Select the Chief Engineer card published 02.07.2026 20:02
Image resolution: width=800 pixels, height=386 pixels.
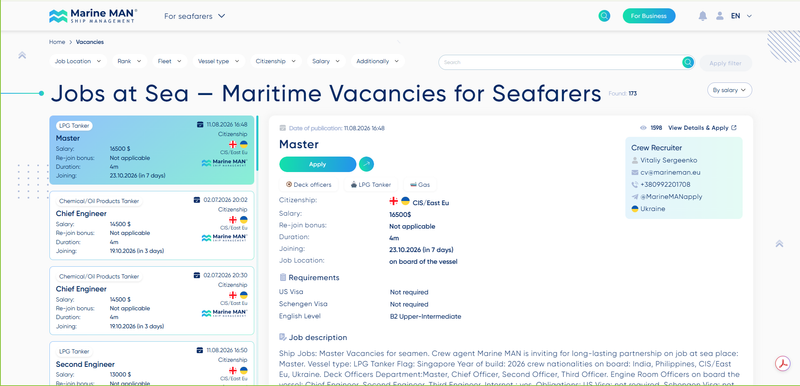point(152,225)
